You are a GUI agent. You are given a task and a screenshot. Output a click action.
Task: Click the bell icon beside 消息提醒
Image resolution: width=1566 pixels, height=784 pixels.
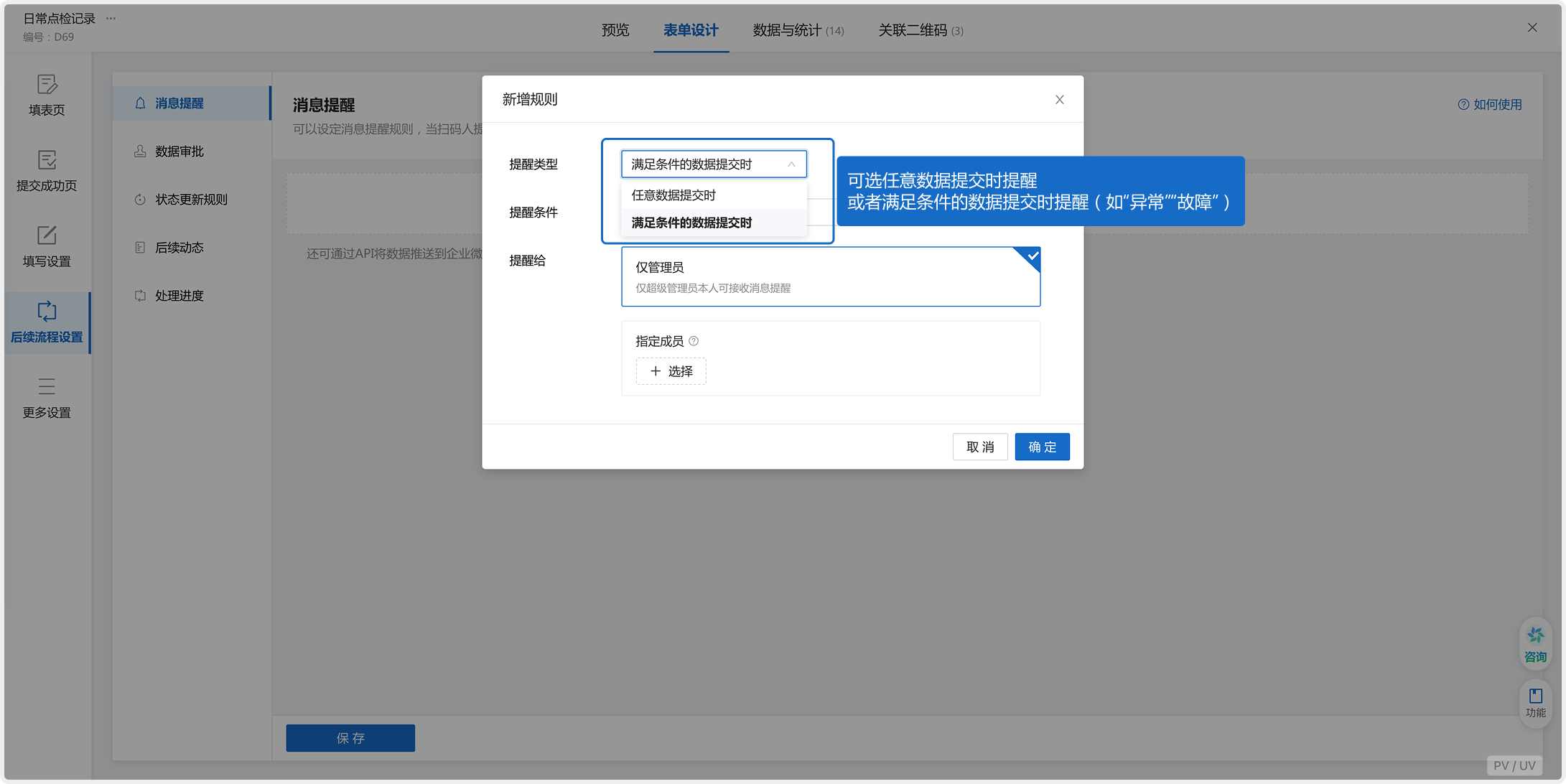coord(140,103)
